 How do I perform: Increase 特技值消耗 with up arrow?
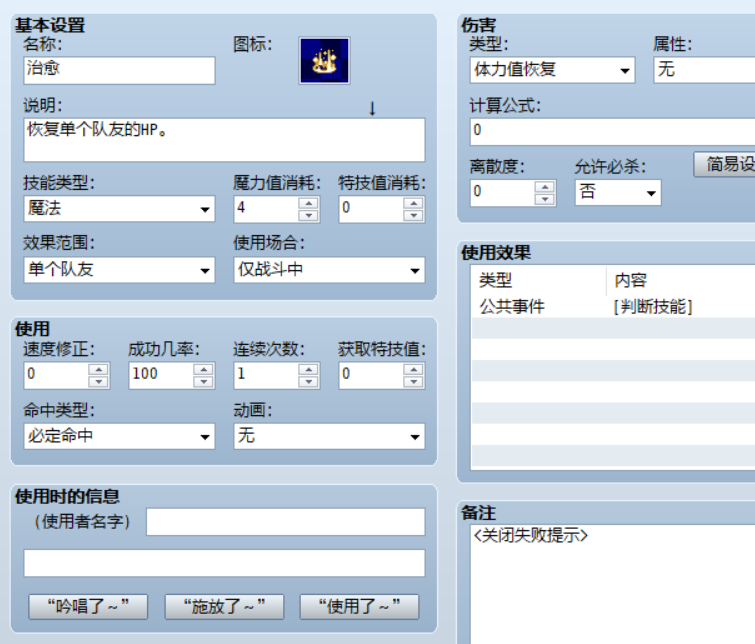(x=413, y=203)
